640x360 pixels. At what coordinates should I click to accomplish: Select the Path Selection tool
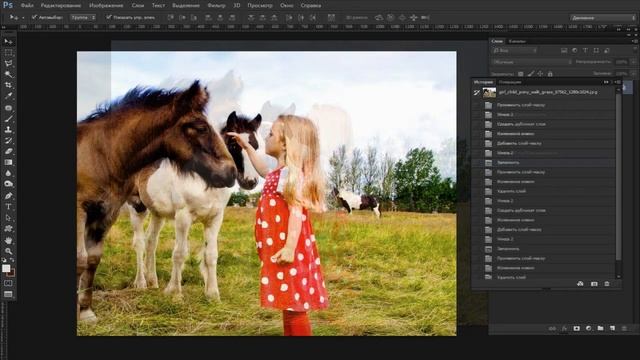coord(8,218)
